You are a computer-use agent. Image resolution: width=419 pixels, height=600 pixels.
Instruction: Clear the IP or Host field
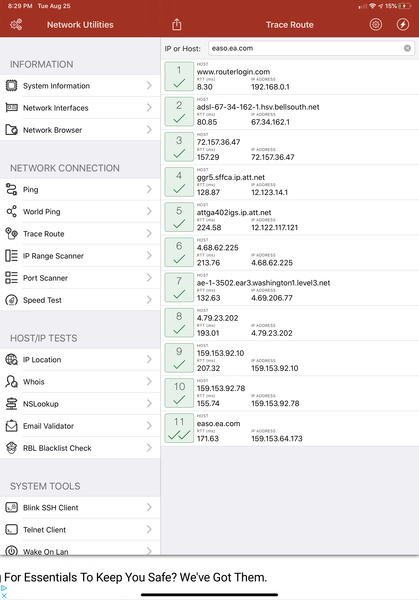[x=408, y=48]
